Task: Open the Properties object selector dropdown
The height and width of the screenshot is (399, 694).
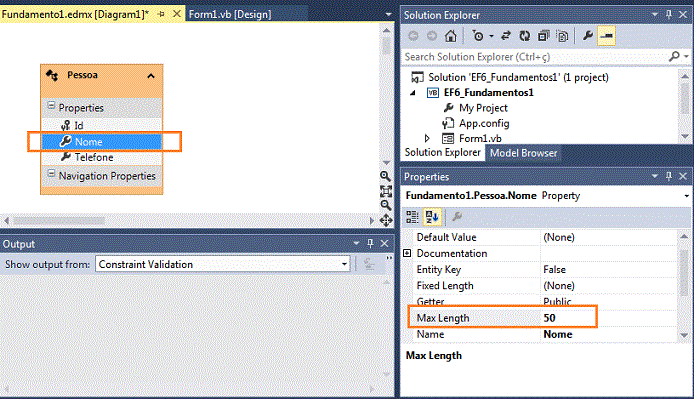Action: (686, 196)
